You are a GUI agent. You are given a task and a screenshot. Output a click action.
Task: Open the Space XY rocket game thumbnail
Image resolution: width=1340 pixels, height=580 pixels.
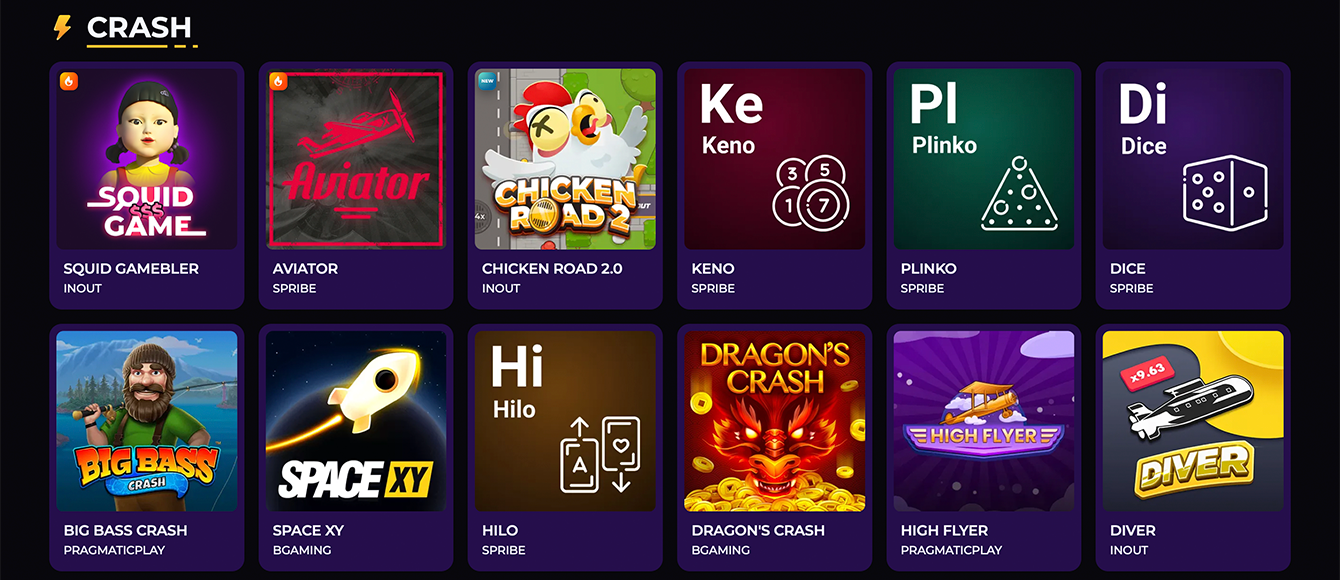356,421
